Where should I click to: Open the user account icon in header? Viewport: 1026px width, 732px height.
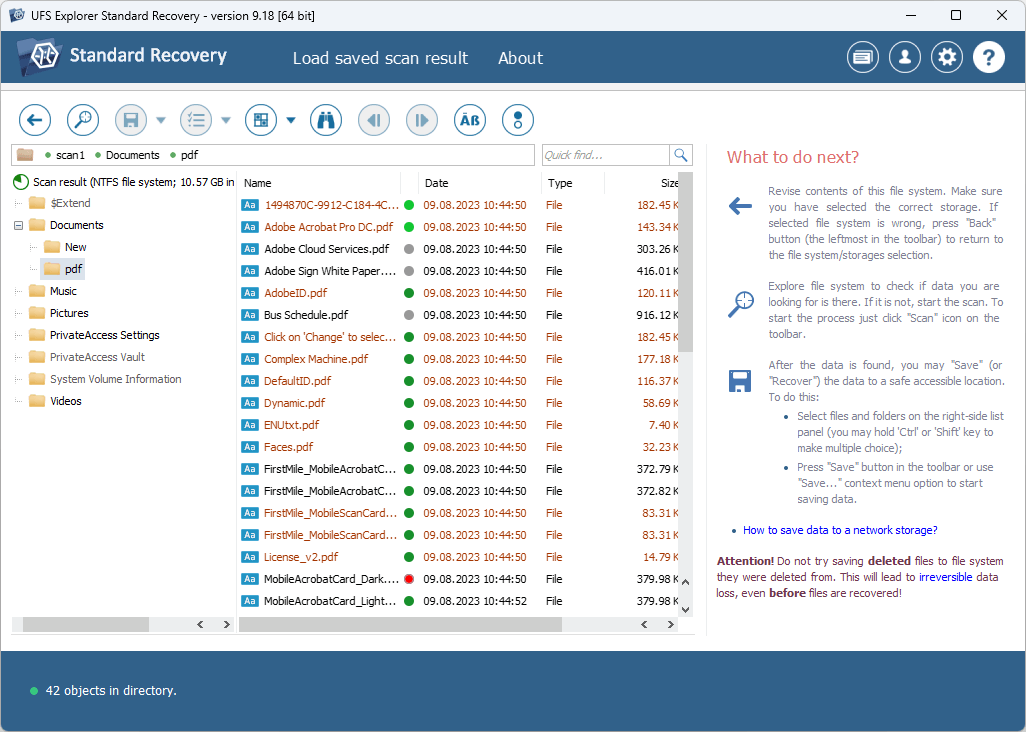point(905,58)
